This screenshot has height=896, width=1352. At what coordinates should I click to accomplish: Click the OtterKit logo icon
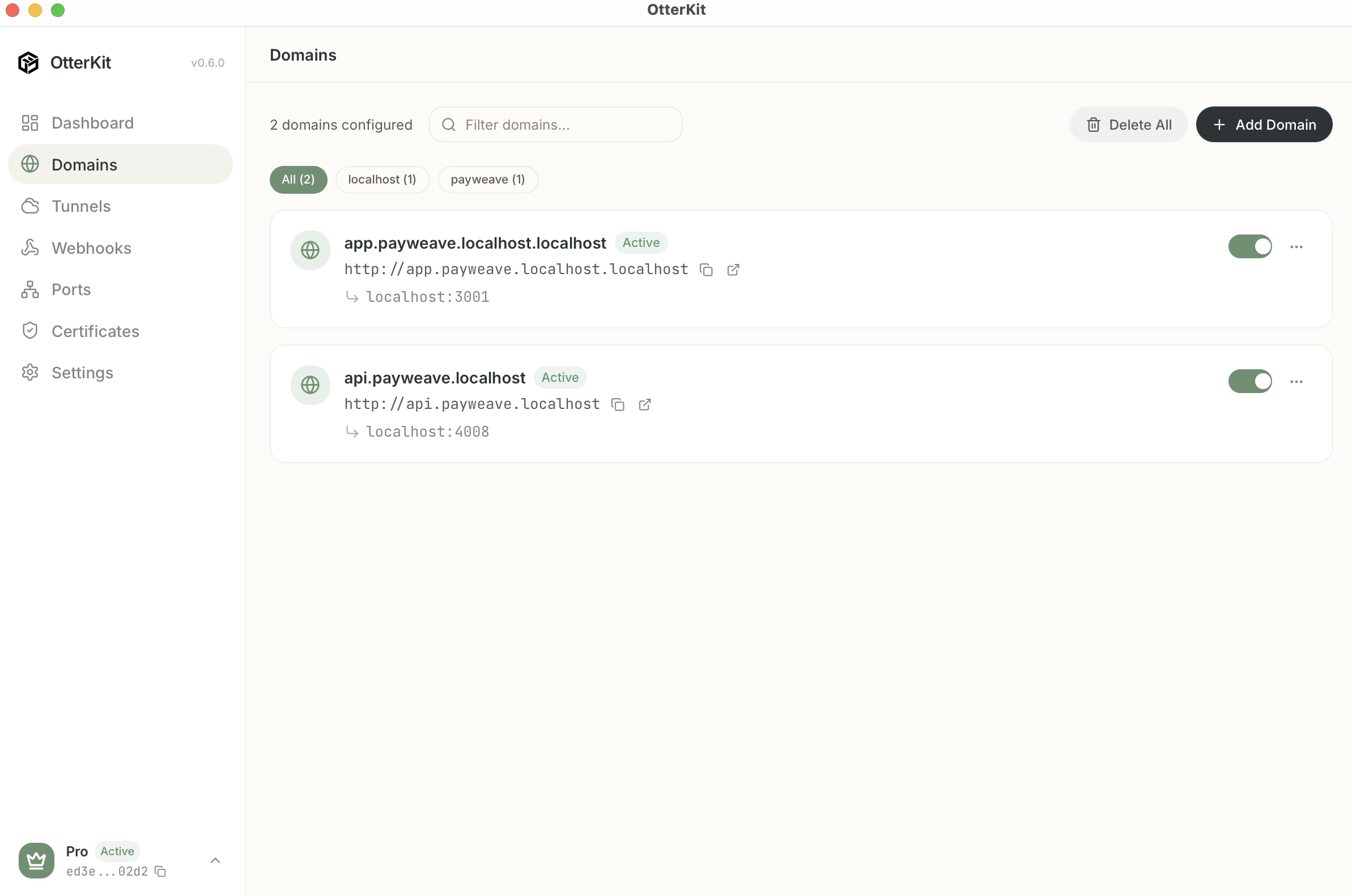pyautogui.click(x=28, y=63)
